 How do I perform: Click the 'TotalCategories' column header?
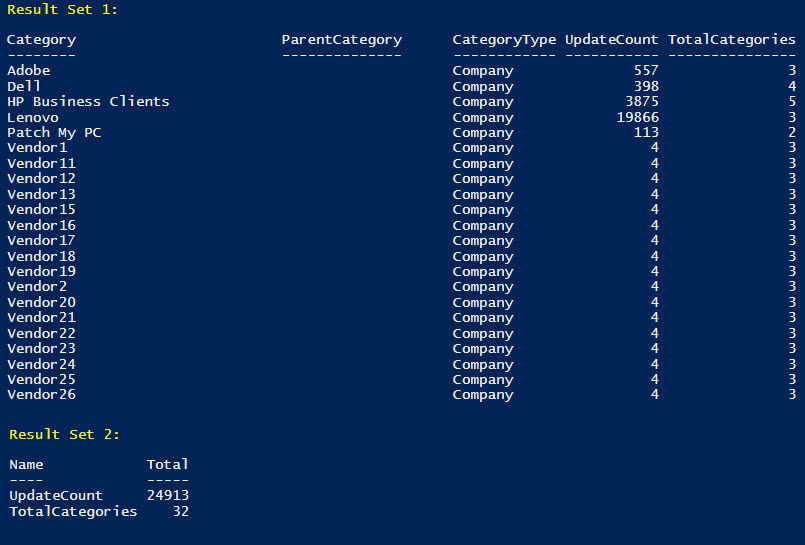pyautogui.click(x=732, y=40)
